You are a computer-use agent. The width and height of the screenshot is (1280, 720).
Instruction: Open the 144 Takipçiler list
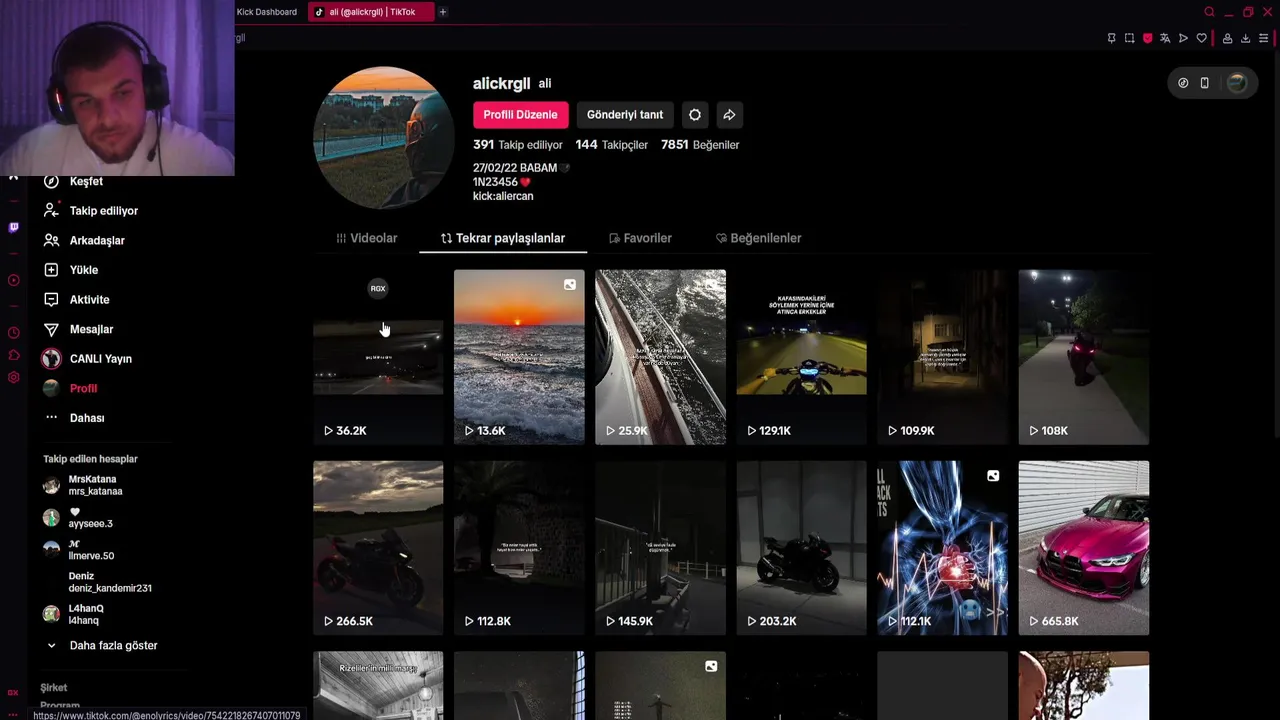(612, 145)
